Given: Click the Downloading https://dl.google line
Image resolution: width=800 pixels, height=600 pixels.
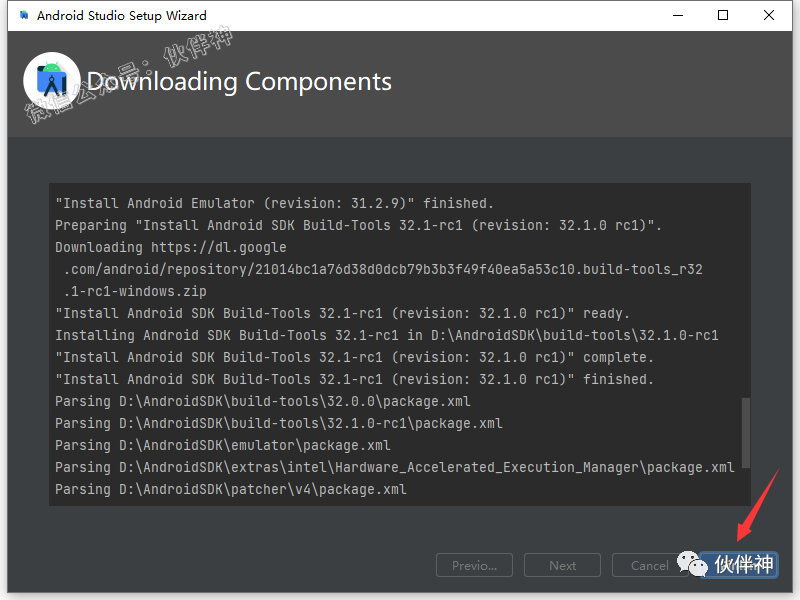Looking at the screenshot, I should pyautogui.click(x=171, y=247).
